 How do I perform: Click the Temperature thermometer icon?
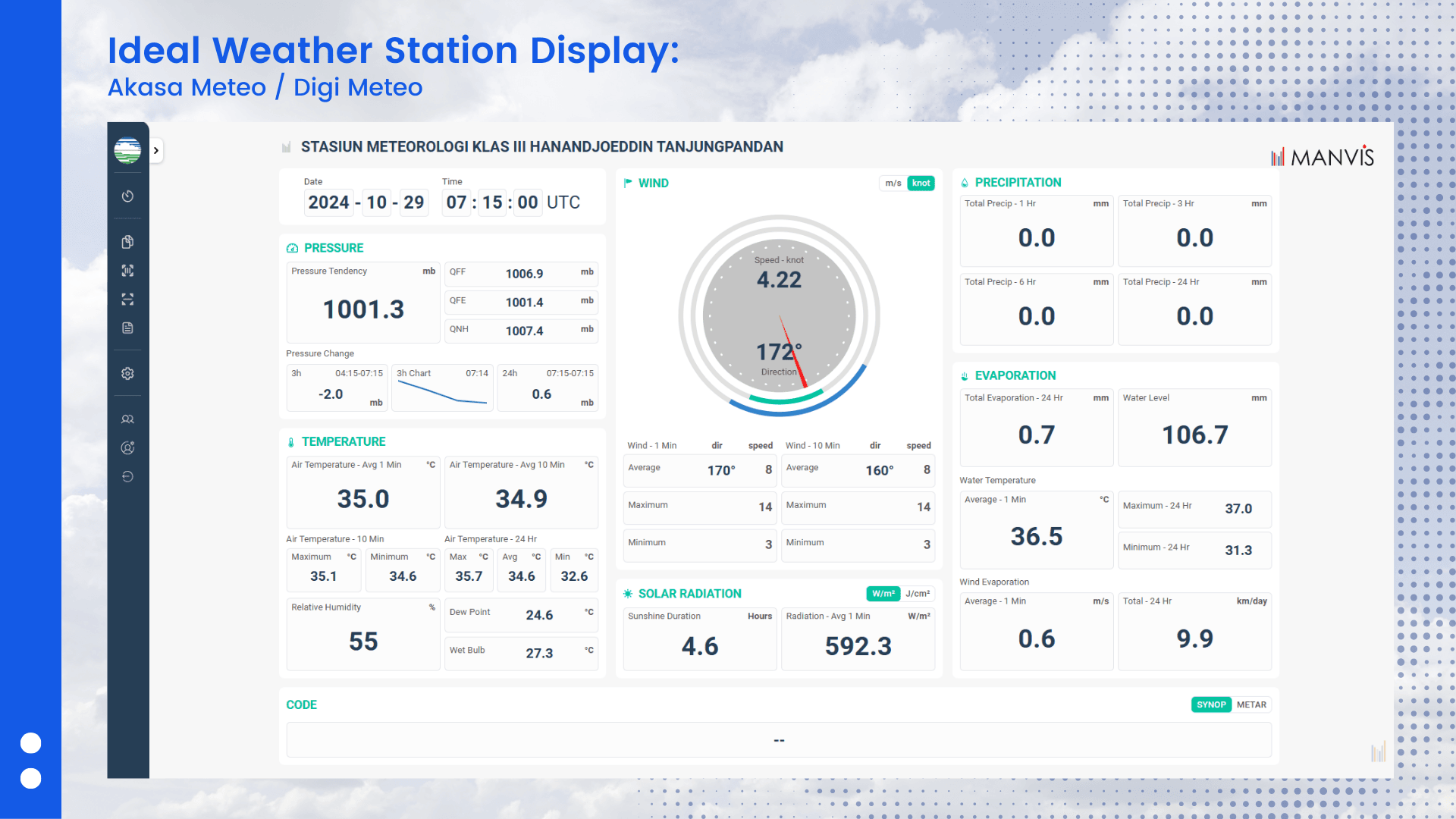coord(291,442)
